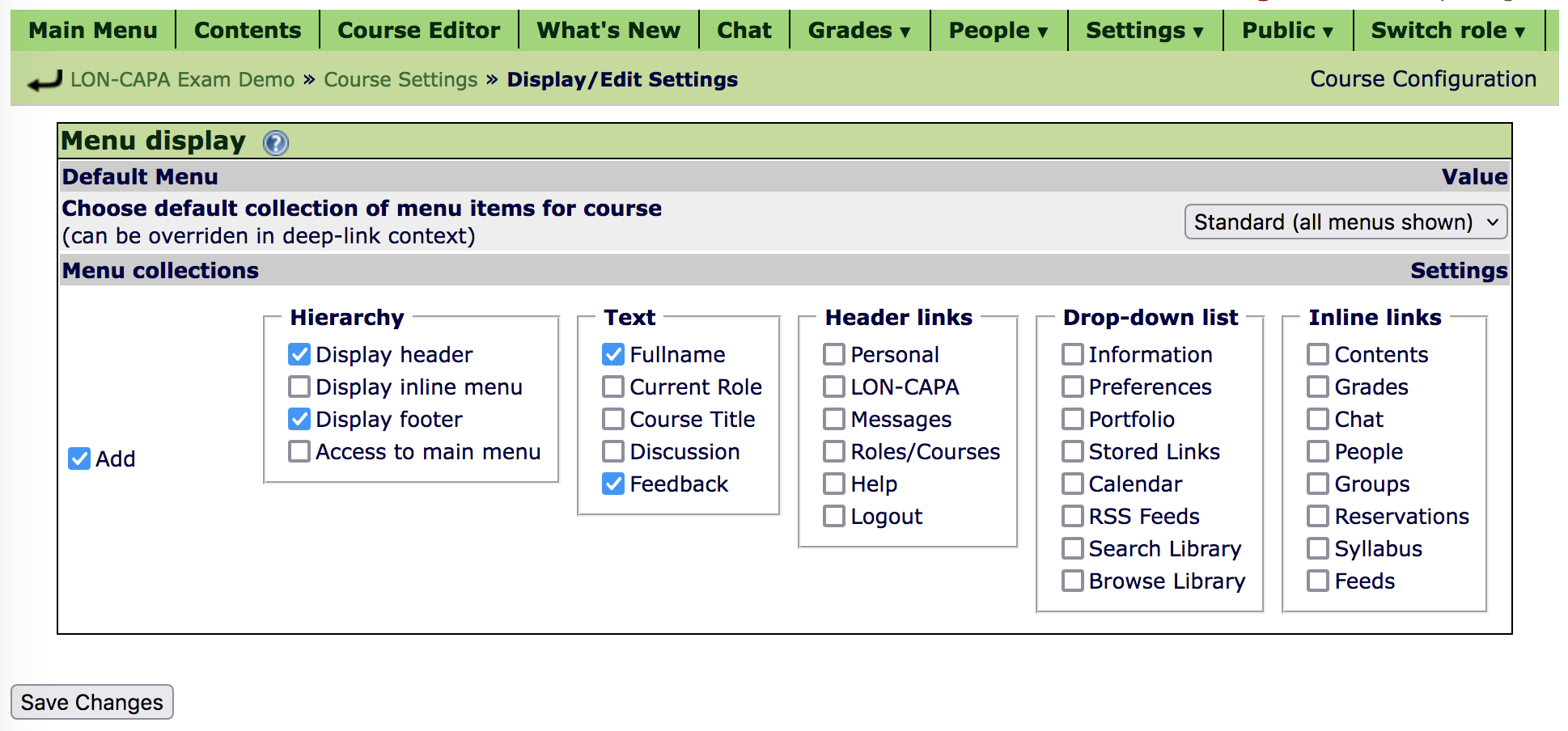Check the Course Title option

click(x=613, y=419)
